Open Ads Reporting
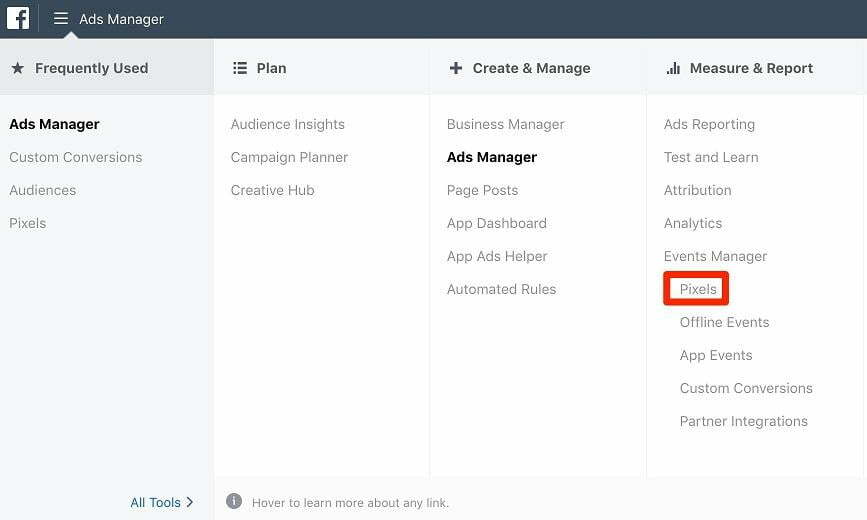The image size is (867, 520). pos(709,124)
